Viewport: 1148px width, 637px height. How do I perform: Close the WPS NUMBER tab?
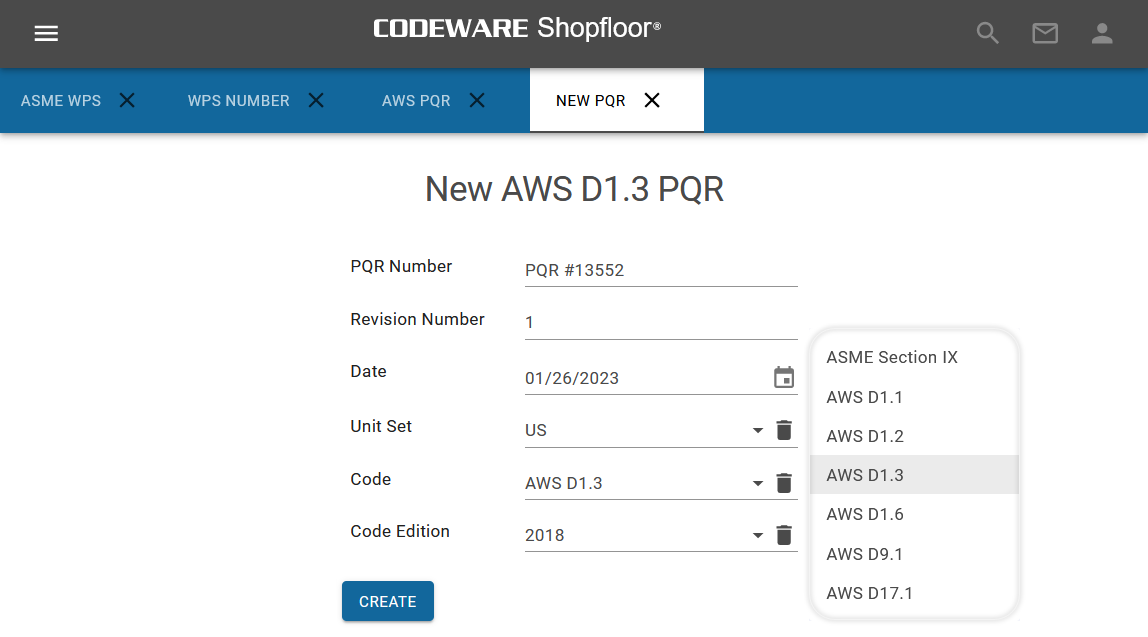point(316,100)
